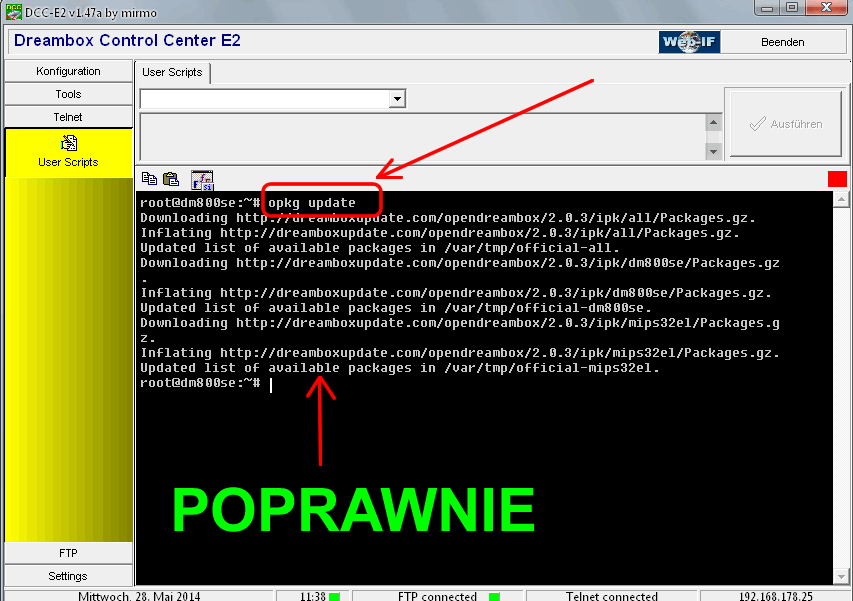This screenshot has width=853, height=601.
Task: Click the User Scripts sidebar icon
Action: click(x=68, y=144)
